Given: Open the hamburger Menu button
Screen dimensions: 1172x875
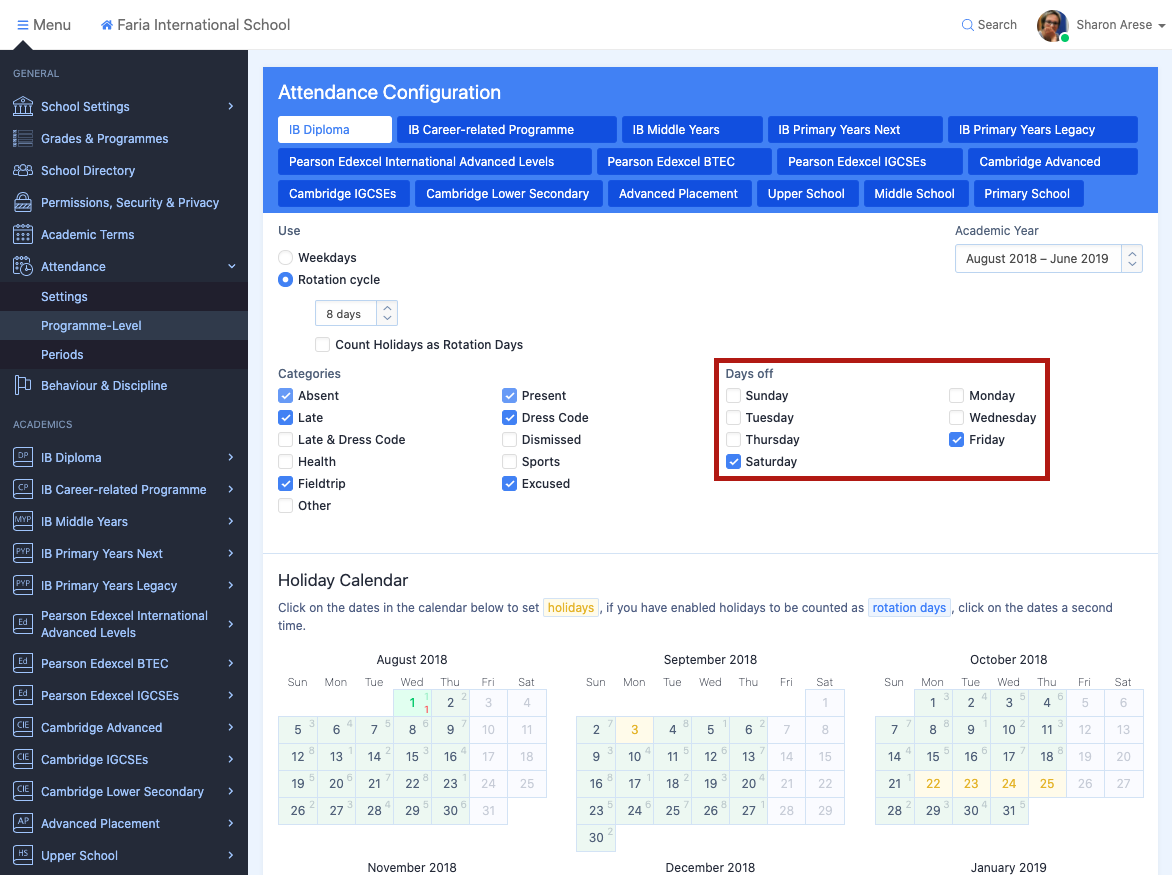Looking at the screenshot, I should (x=44, y=25).
